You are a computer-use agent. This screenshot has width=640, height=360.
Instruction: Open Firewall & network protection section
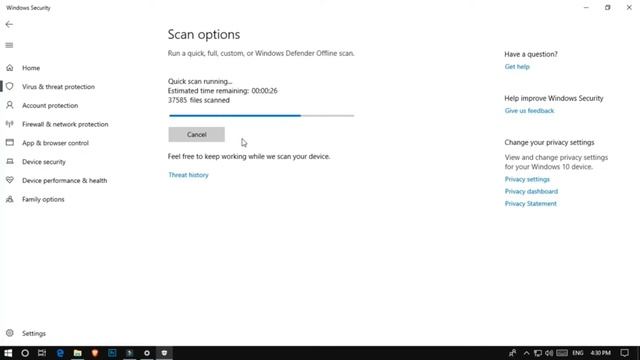click(65, 124)
